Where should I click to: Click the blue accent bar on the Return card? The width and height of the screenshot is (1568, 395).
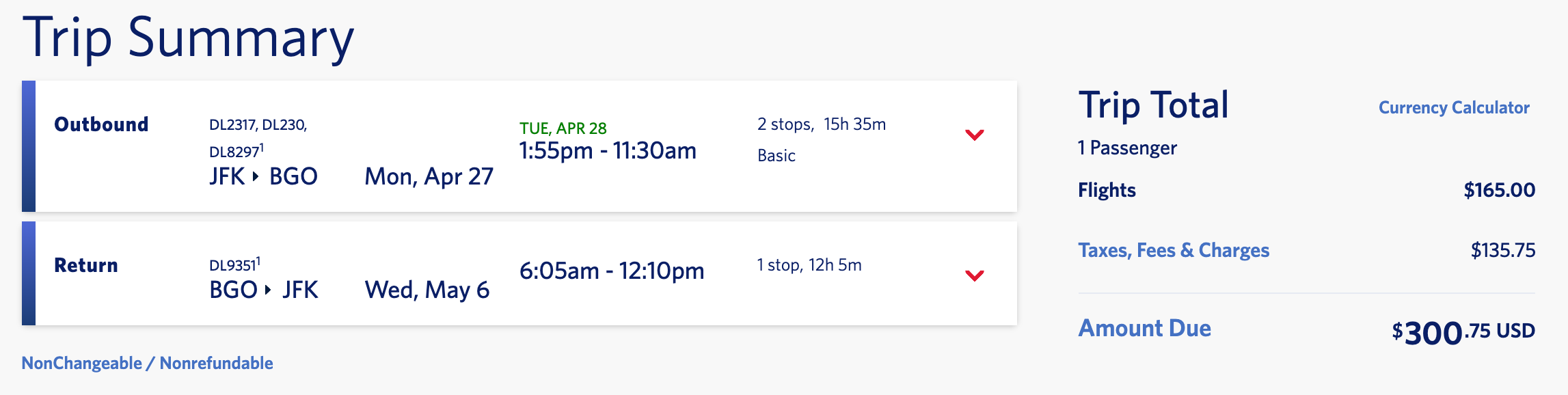(29, 273)
